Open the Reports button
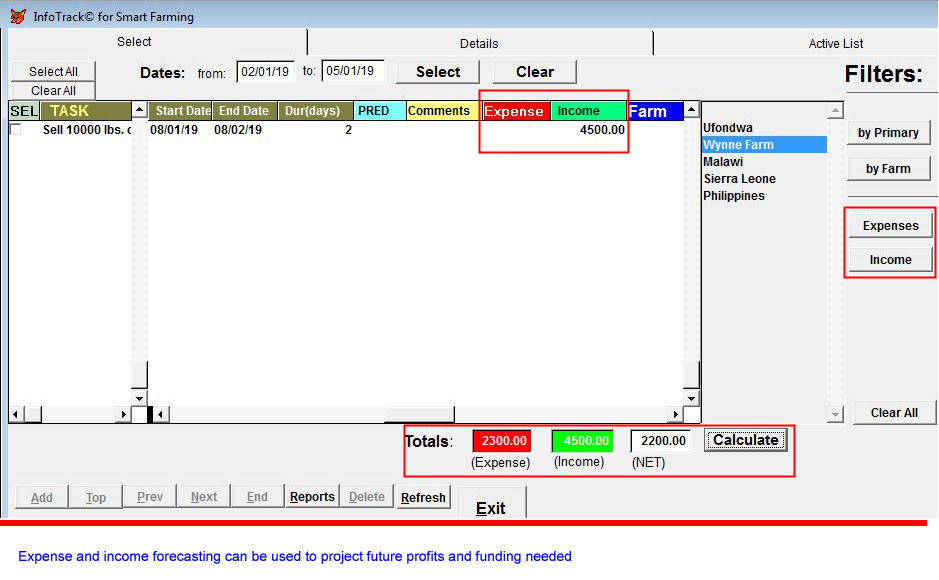The height and width of the screenshot is (580, 939). point(312,497)
